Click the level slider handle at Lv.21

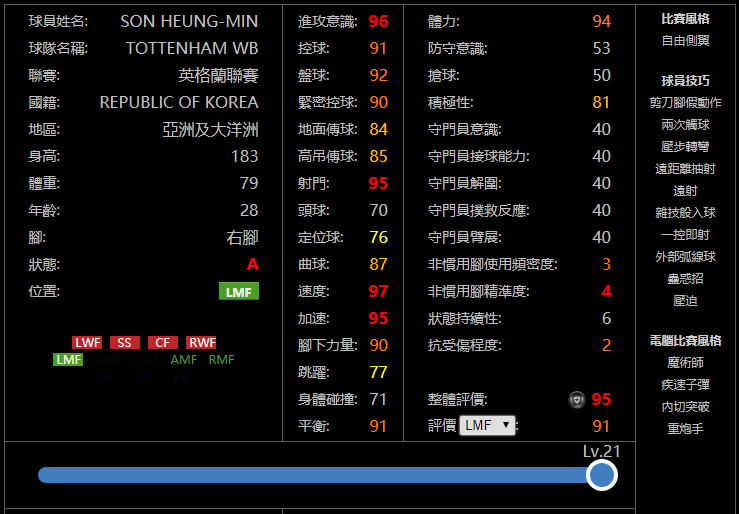click(x=602, y=475)
